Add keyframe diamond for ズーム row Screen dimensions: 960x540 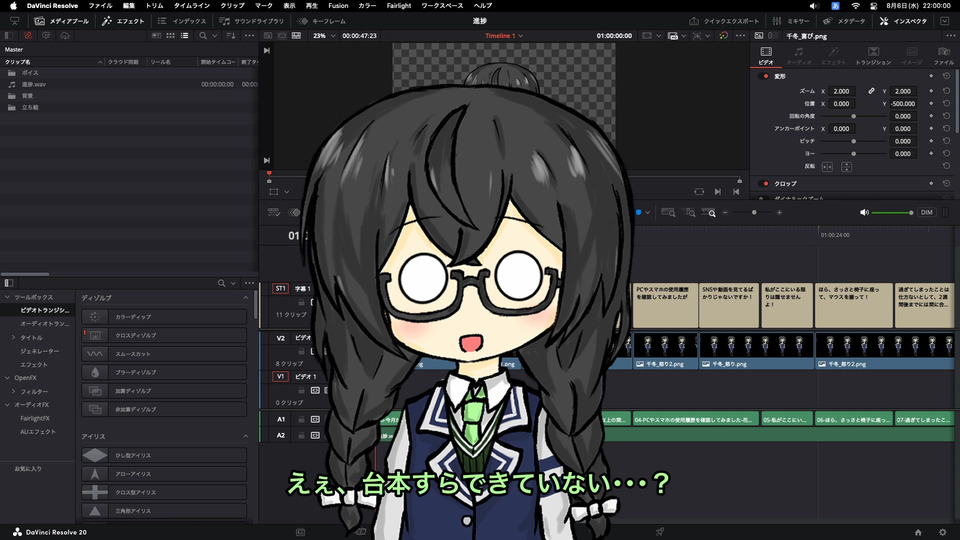(931, 91)
